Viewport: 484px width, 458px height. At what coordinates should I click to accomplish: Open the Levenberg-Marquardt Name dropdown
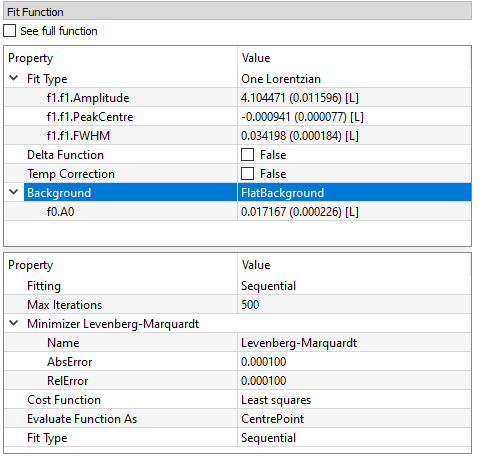(x=354, y=343)
